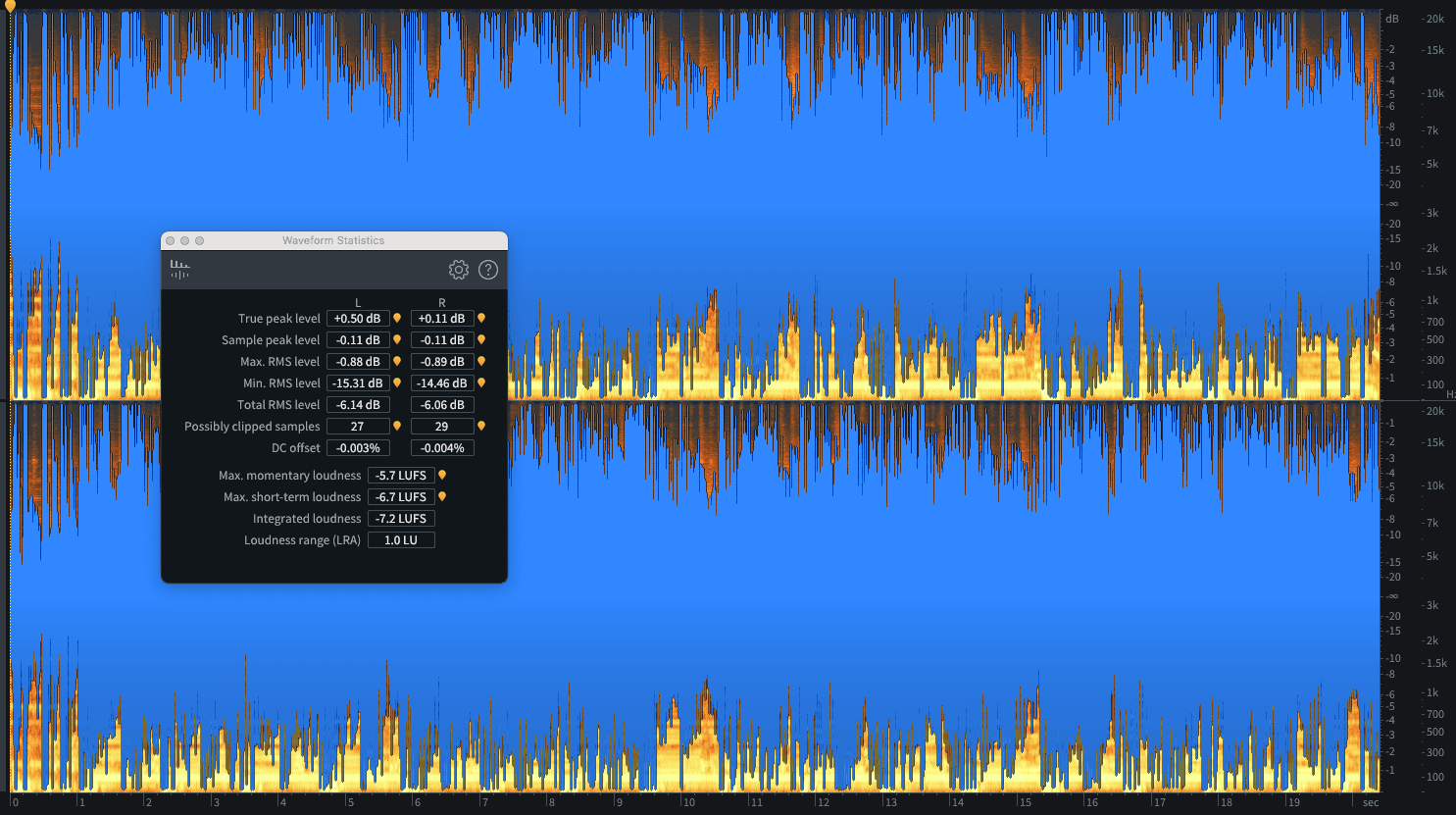
Task: Click pin beside left Min. RMS level
Action: pos(397,382)
